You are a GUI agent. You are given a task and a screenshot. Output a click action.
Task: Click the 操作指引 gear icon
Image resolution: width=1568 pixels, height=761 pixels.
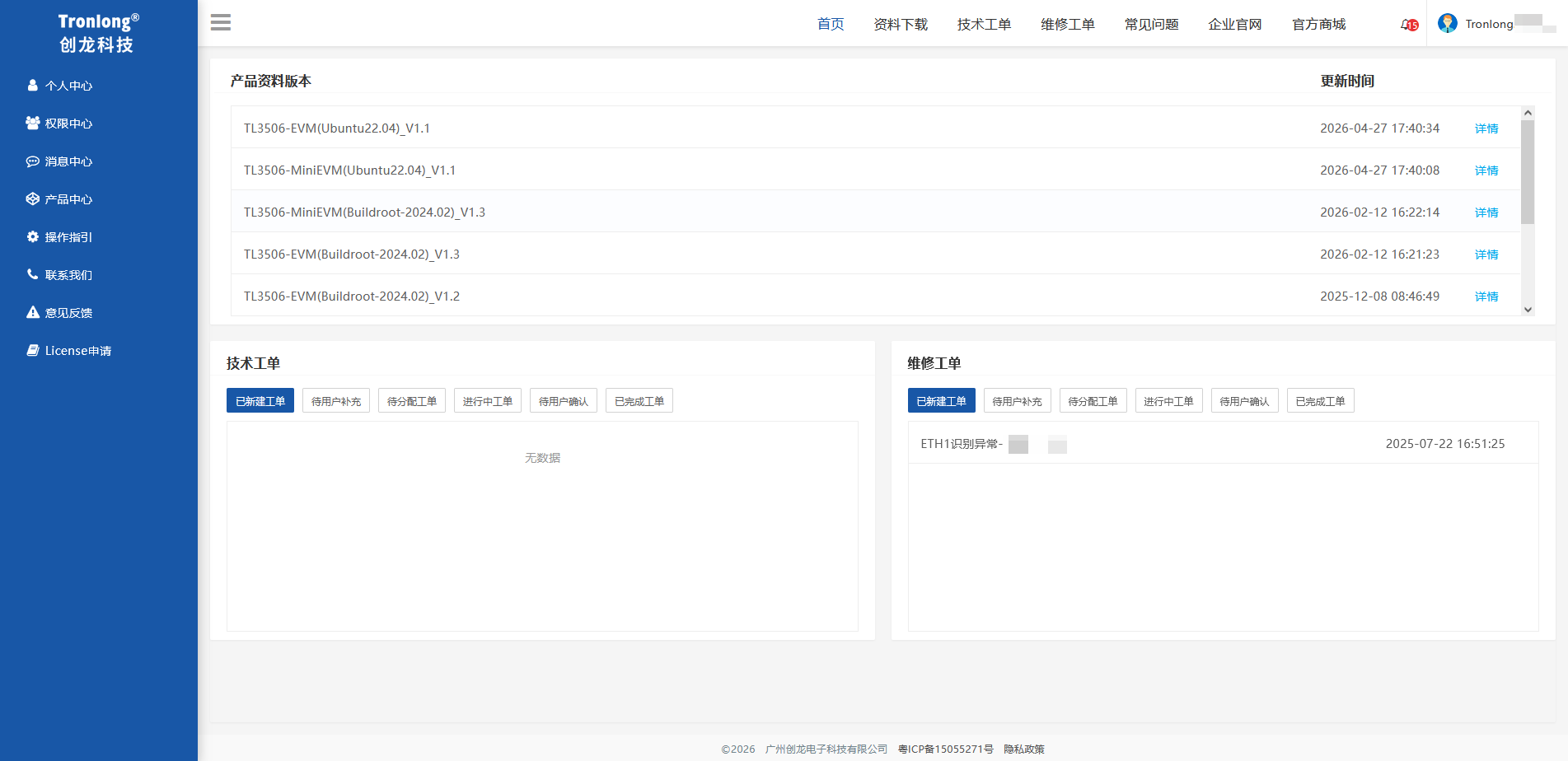coord(33,236)
